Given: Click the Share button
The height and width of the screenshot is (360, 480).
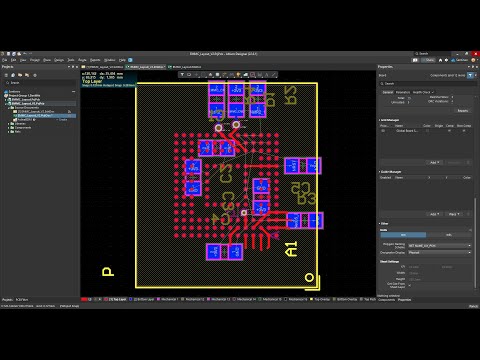Looking at the screenshot, I should (x=428, y=60).
